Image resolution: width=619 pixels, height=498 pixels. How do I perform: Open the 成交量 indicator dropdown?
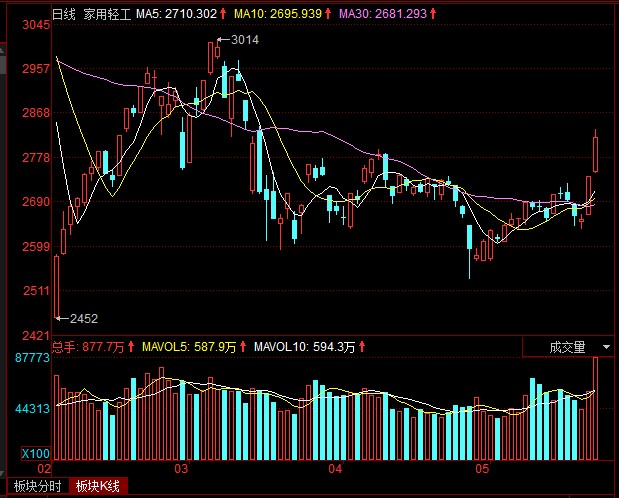coord(567,347)
